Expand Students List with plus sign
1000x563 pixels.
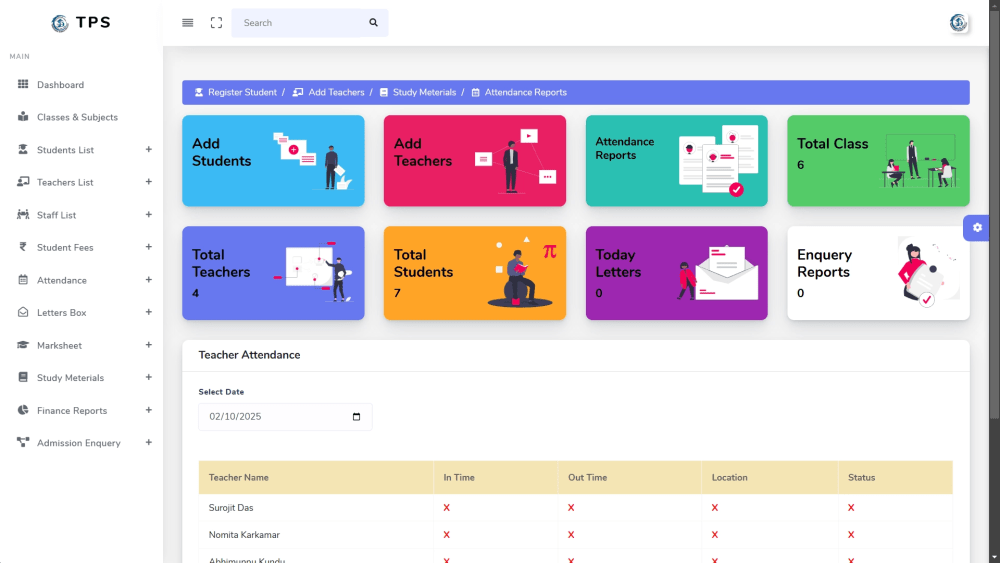click(x=149, y=149)
